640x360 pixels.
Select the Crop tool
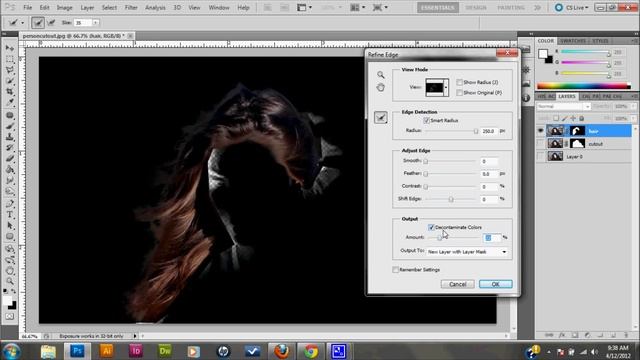point(10,92)
